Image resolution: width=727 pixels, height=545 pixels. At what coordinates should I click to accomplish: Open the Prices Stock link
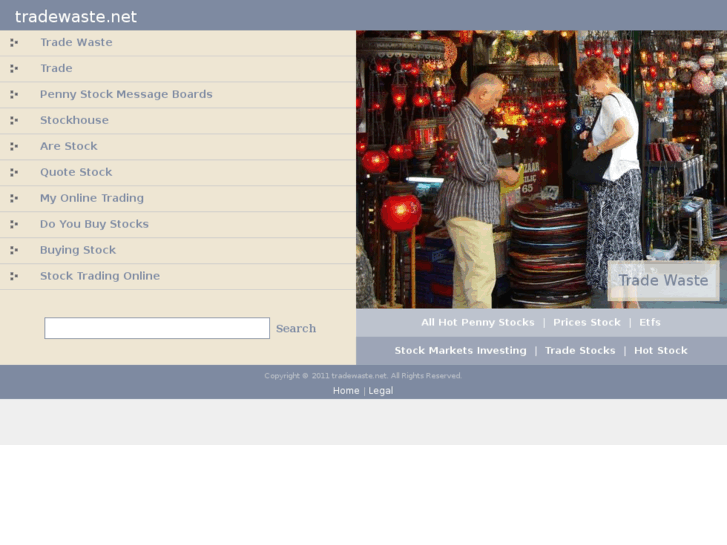[587, 322]
